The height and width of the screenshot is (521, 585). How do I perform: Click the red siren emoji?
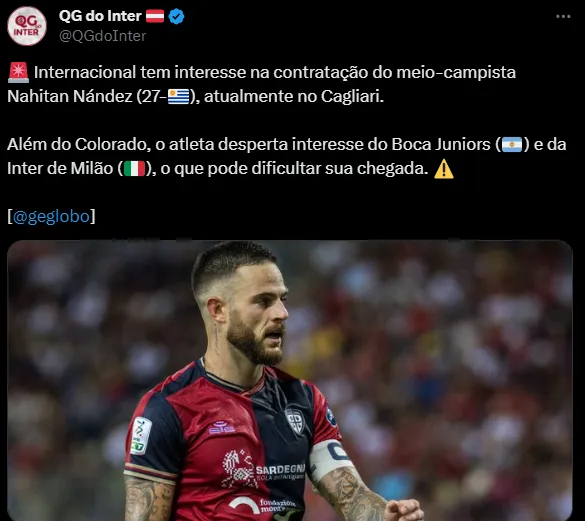18,72
